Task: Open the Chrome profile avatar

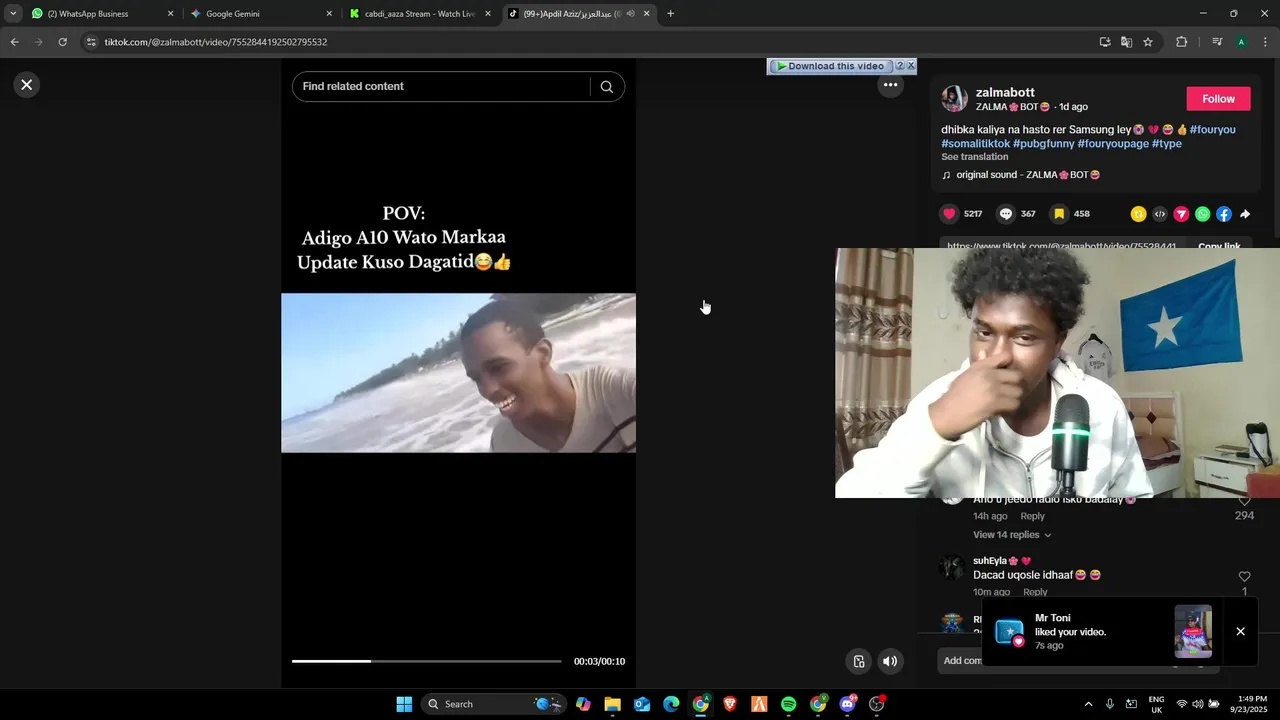Action: (x=1241, y=42)
